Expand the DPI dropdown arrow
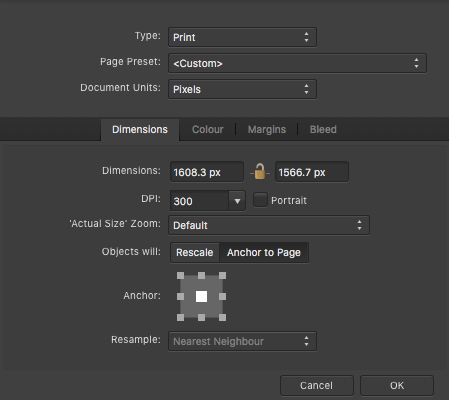 [x=237, y=201]
